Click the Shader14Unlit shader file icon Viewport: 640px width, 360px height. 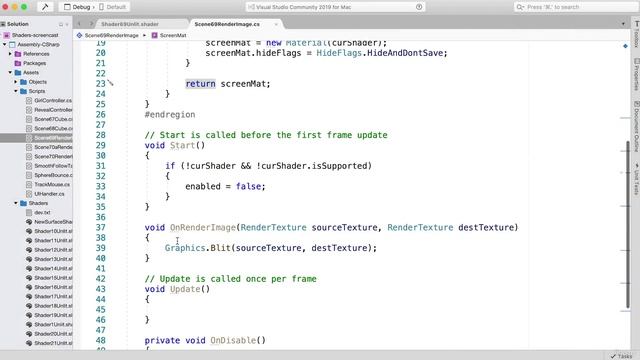click(x=29, y=269)
